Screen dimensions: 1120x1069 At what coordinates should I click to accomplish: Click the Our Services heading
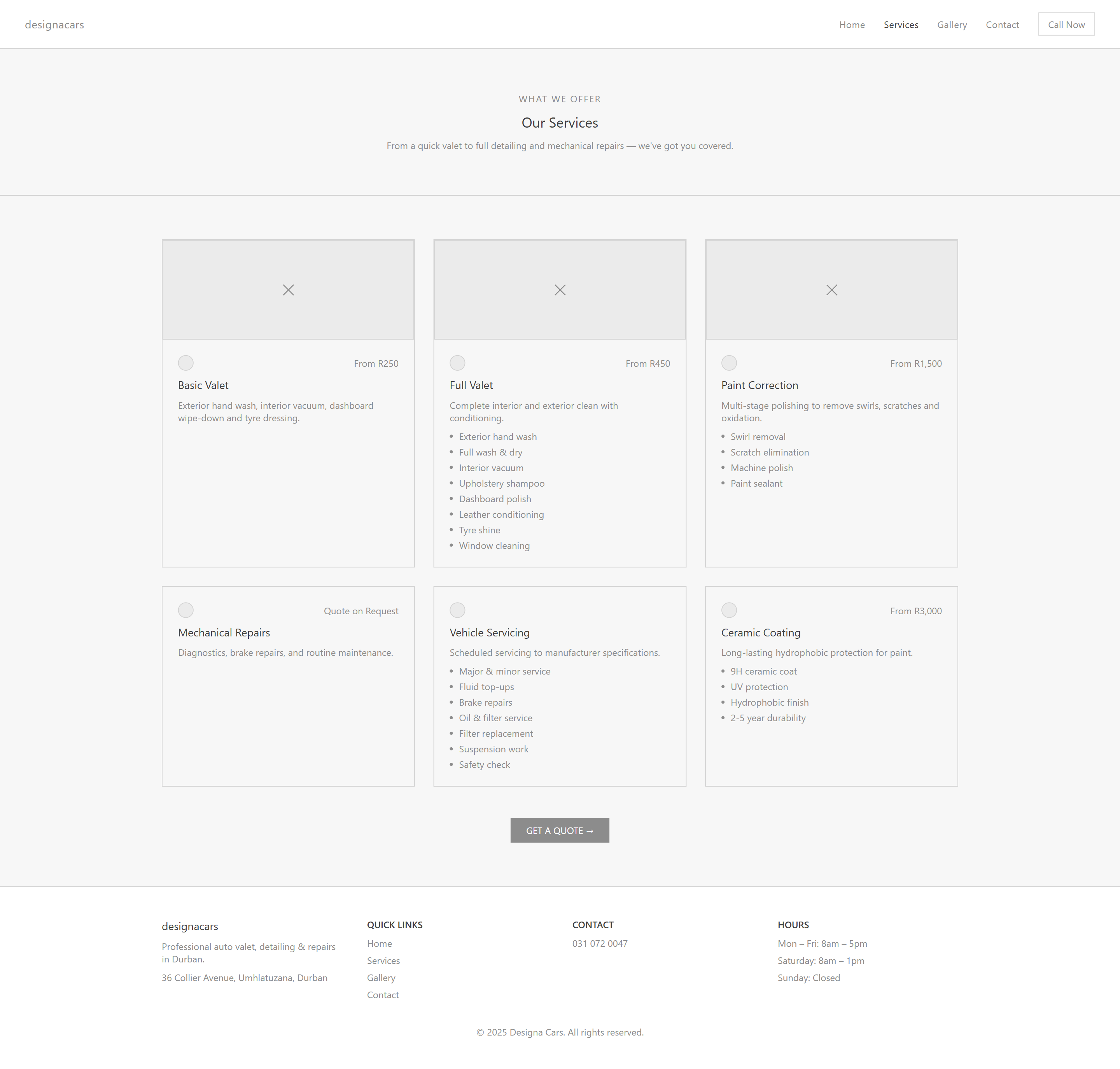560,123
